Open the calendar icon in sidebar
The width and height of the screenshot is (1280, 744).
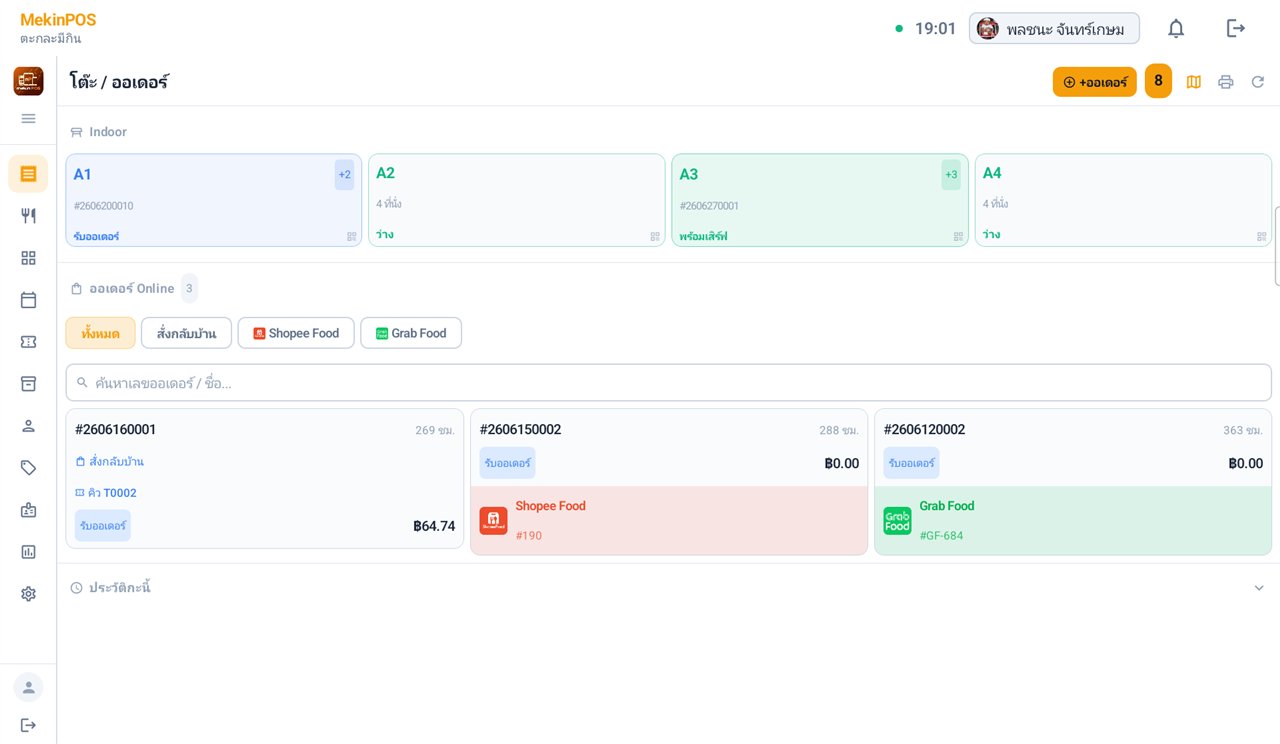[28, 300]
